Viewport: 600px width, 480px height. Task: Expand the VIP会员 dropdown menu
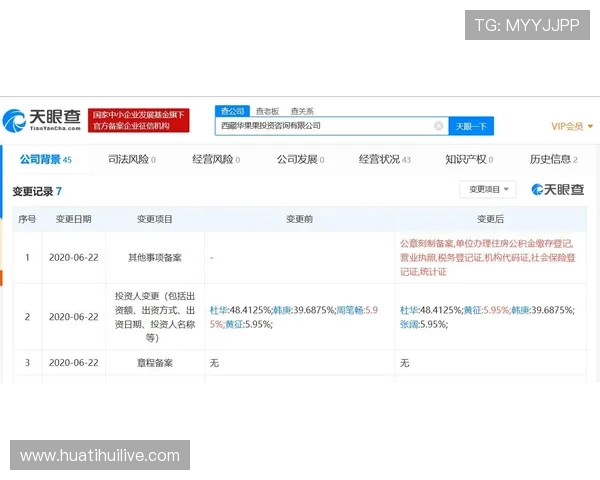[x=572, y=126]
